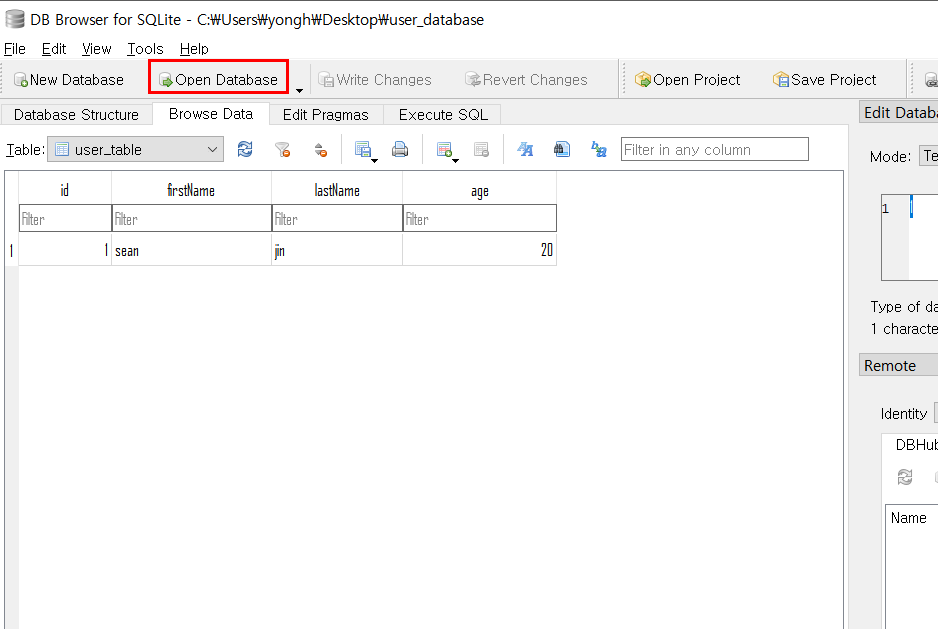
Task: Open find with the binoculars icon
Action: click(x=562, y=149)
